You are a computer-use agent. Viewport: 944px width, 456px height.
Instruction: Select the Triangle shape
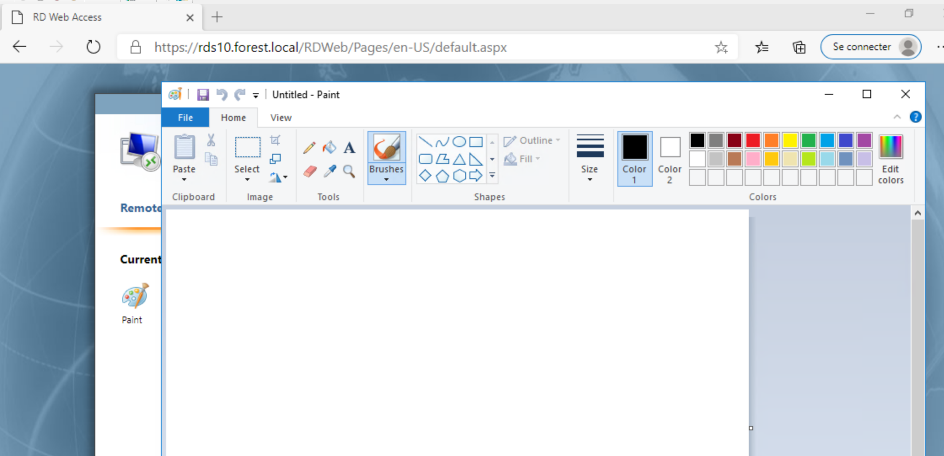459,159
